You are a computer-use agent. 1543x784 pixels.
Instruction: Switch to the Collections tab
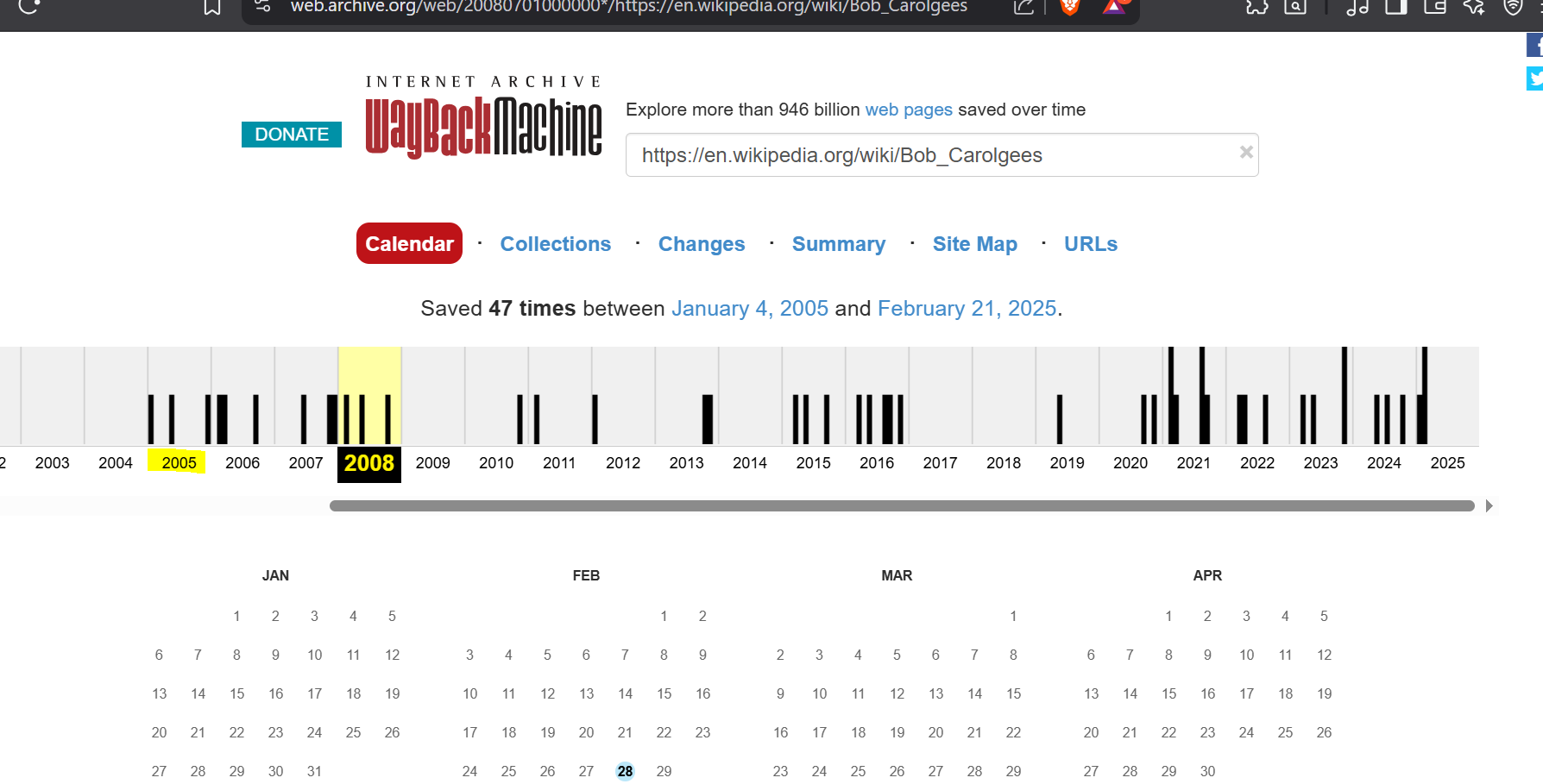click(x=556, y=244)
